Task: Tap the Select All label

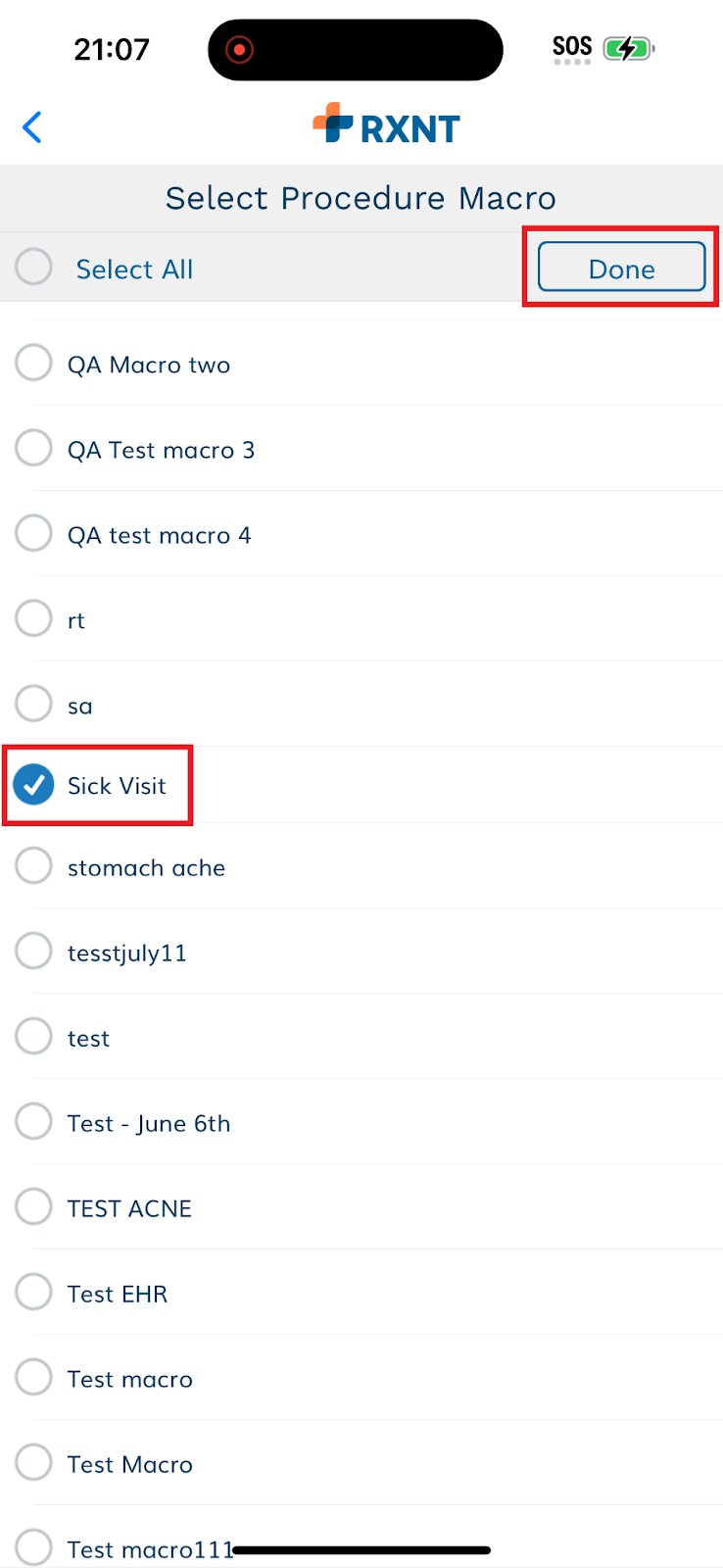Action: click(134, 269)
